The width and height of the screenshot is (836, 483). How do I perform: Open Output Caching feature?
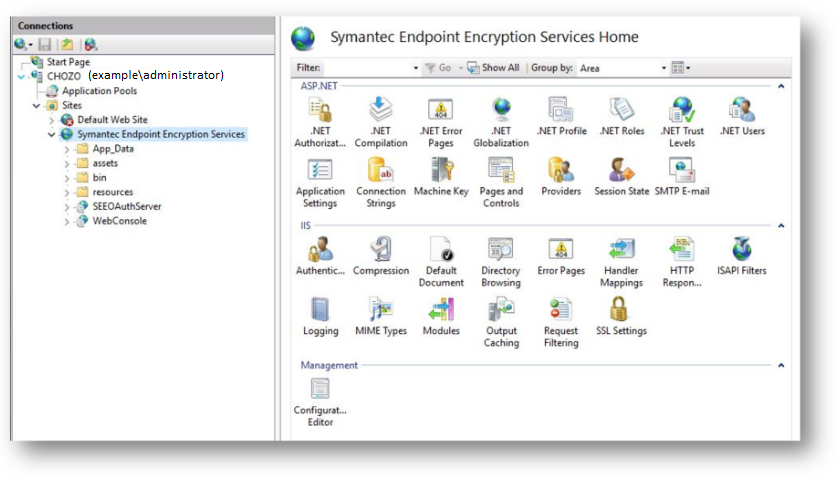point(501,323)
